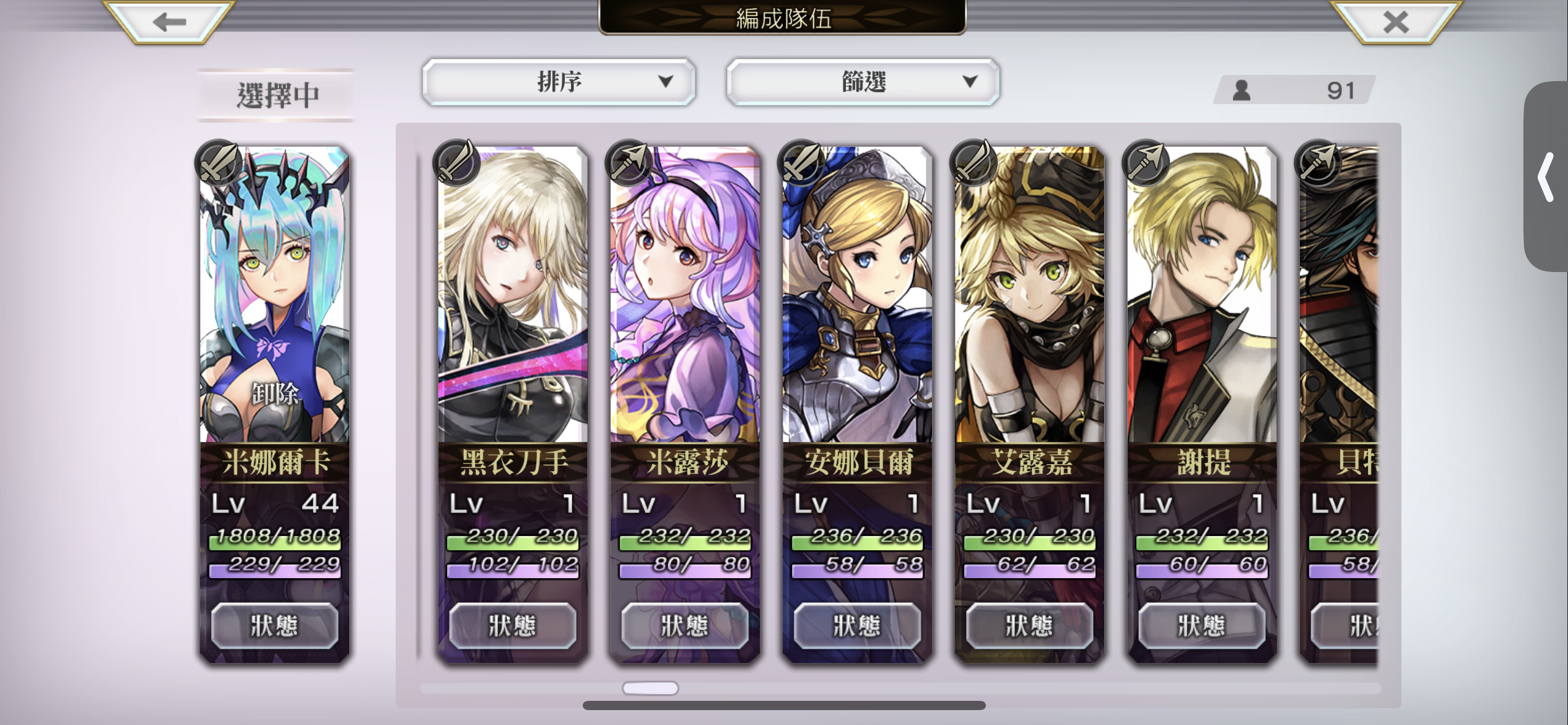
Task: Click the unit count person icon
Action: tap(1241, 90)
